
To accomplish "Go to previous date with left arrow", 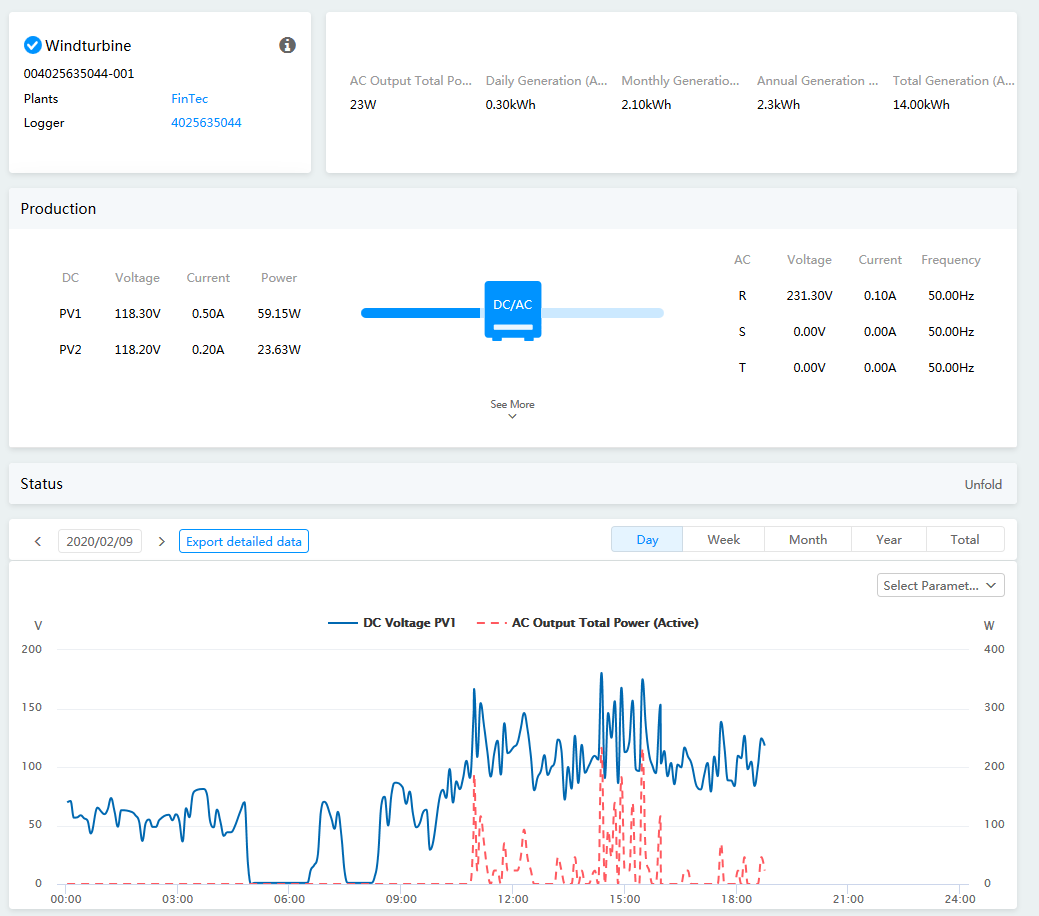I will 38,541.
